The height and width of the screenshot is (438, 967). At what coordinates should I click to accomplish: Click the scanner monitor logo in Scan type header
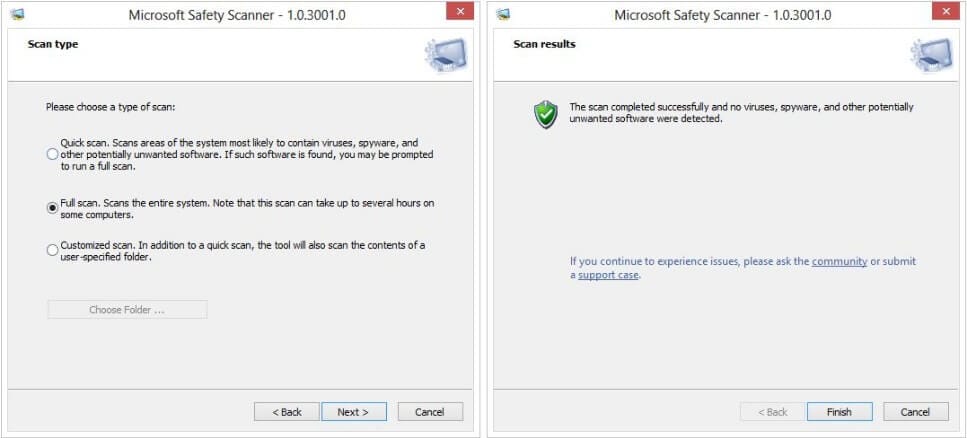point(446,56)
